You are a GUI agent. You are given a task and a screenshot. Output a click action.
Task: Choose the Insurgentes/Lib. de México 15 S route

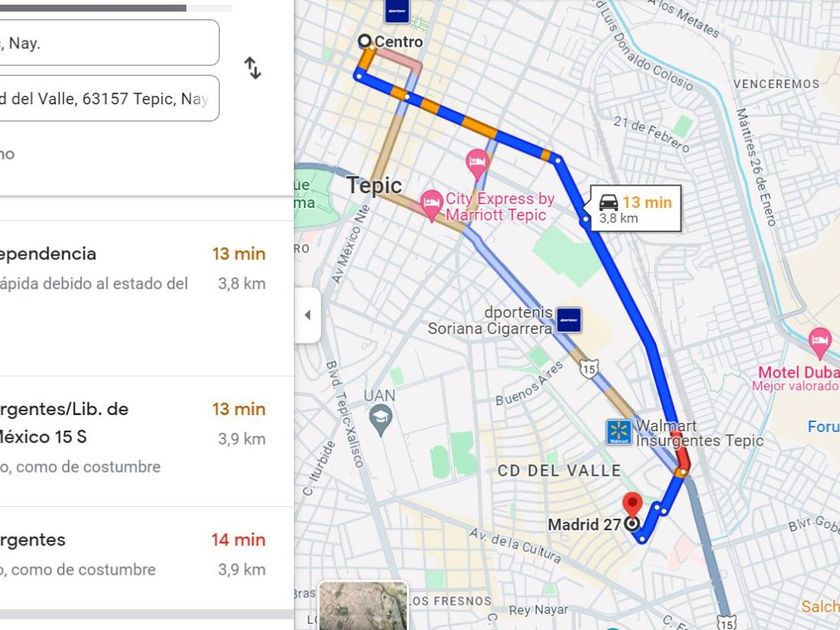133,441
